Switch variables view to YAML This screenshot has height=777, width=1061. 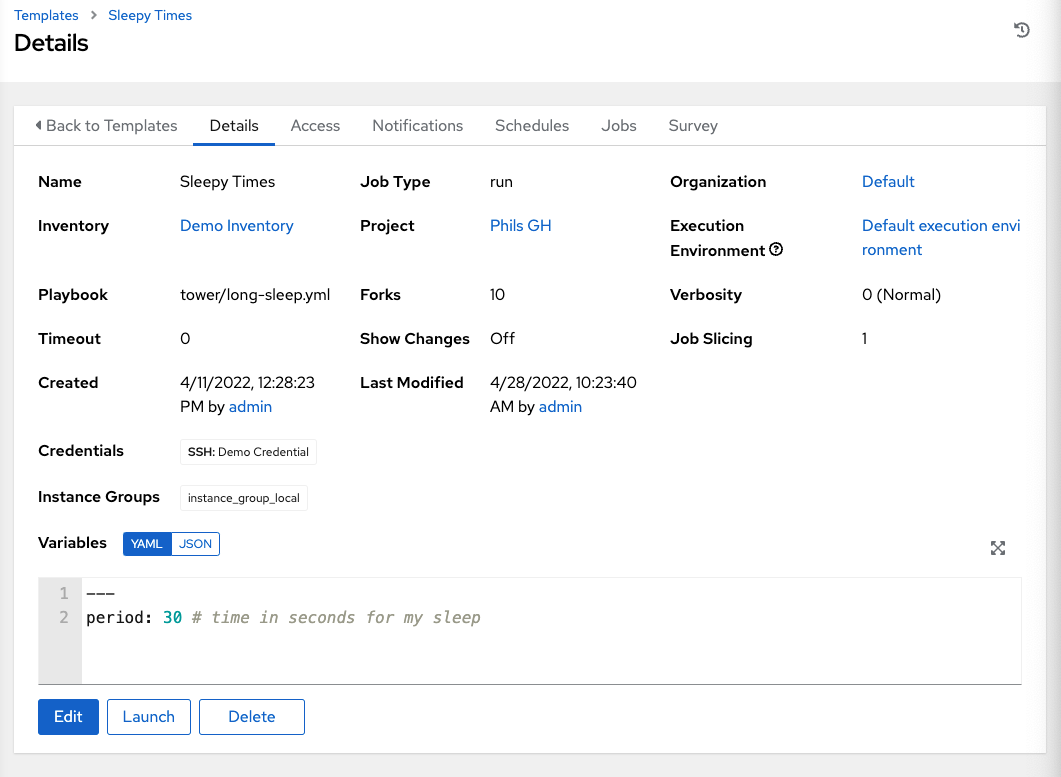[x=147, y=543]
